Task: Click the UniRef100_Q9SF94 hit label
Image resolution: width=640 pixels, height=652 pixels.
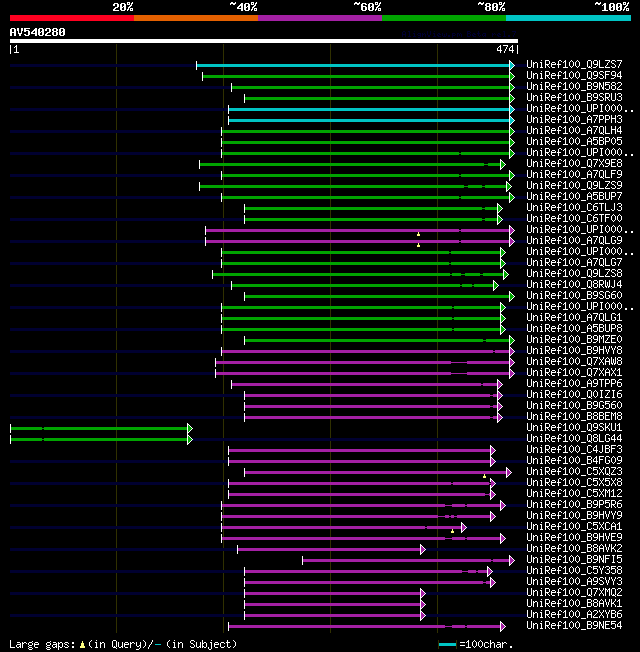Action: (x=574, y=76)
